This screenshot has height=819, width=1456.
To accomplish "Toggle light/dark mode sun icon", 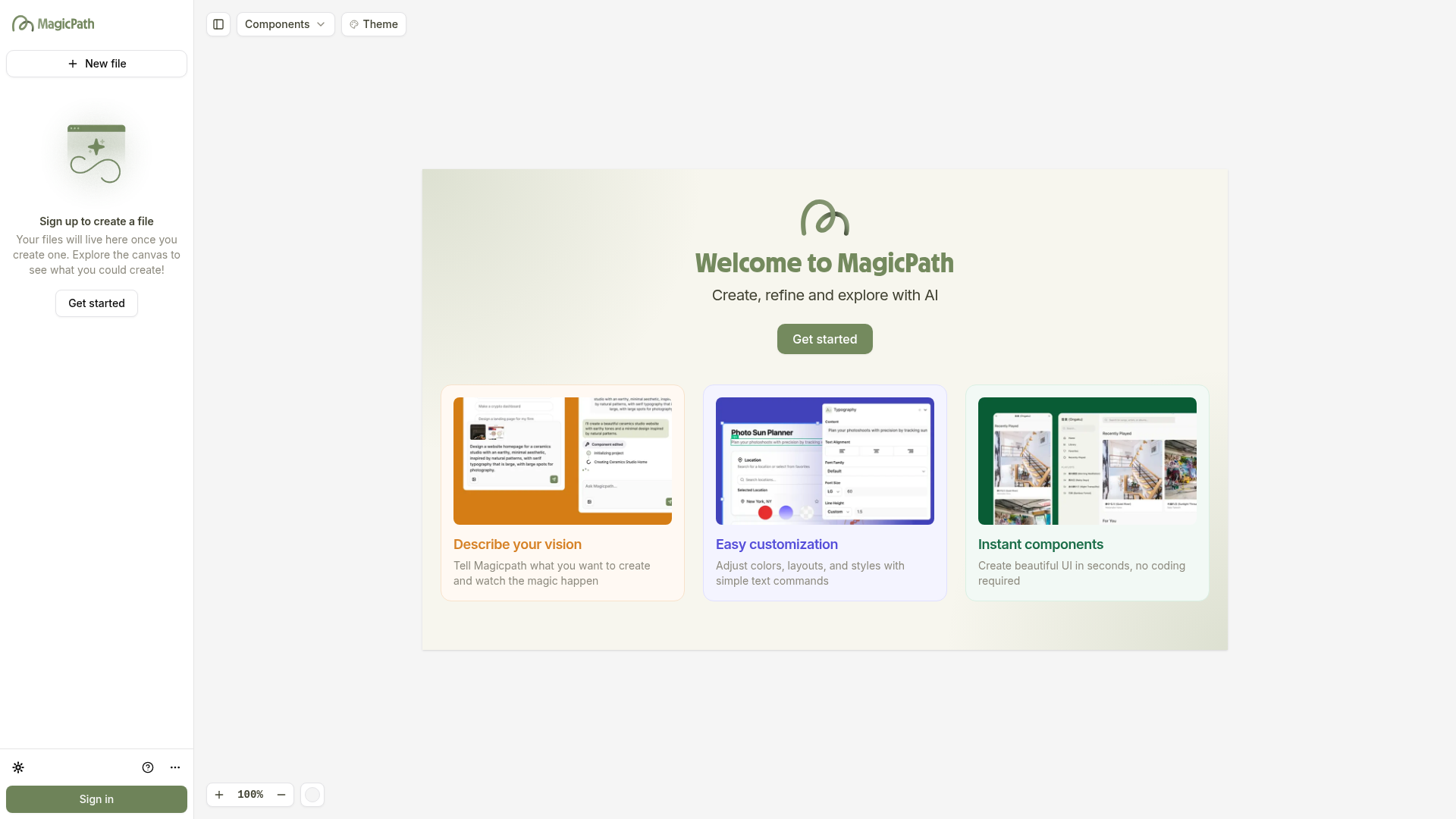I will [18, 767].
